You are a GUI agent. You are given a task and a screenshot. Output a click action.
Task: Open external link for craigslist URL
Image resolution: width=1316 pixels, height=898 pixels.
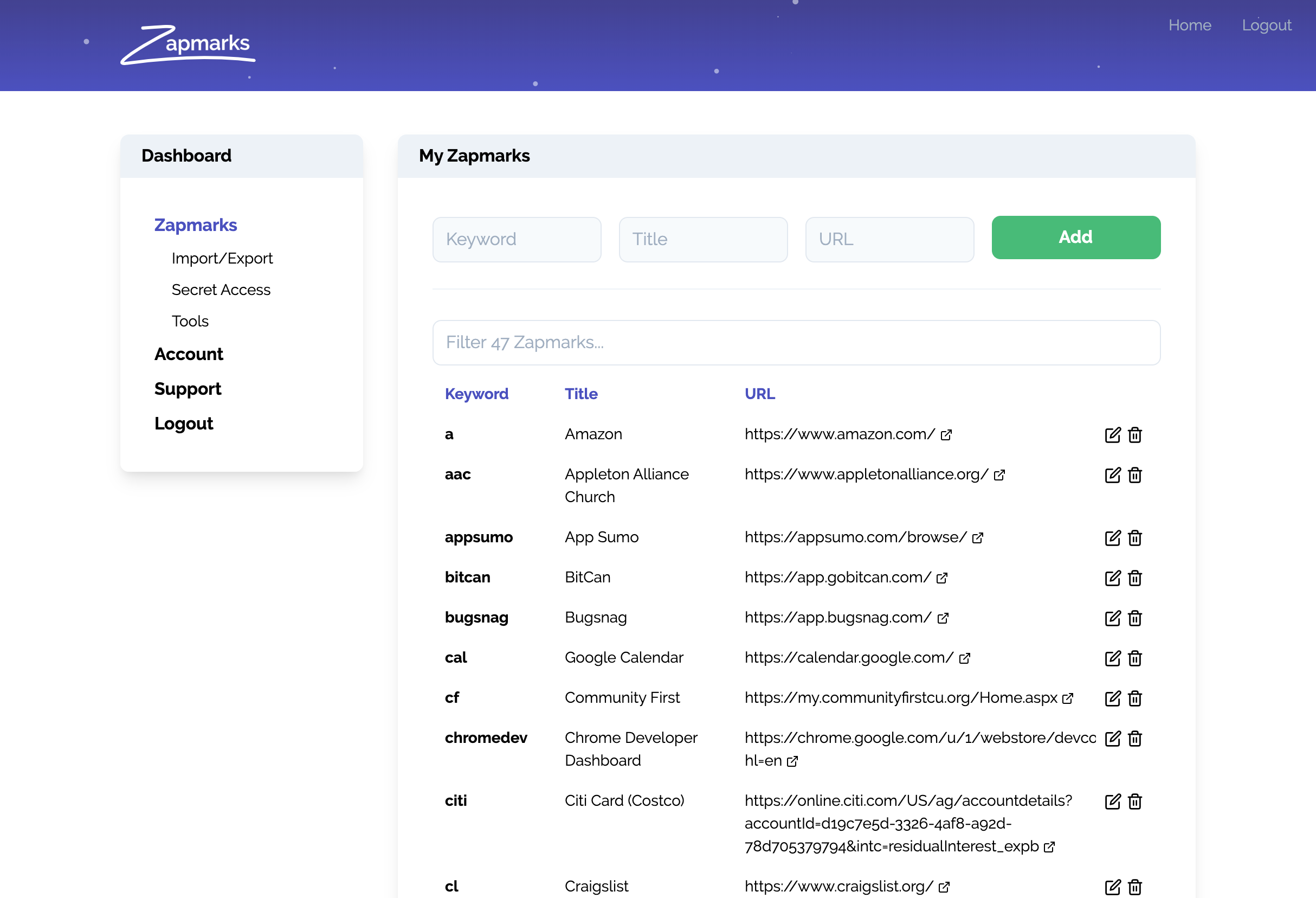click(944, 887)
